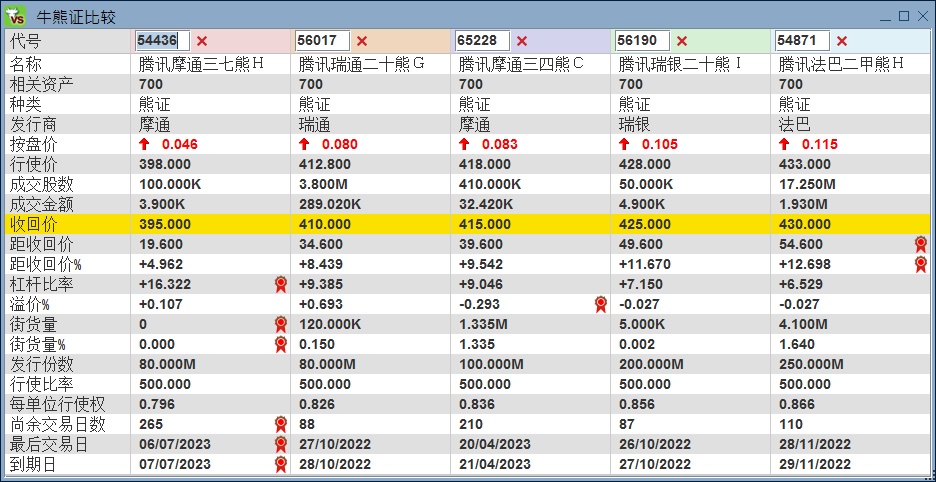Click the name 腾讯法巴二甲熊H

(x=841, y=64)
